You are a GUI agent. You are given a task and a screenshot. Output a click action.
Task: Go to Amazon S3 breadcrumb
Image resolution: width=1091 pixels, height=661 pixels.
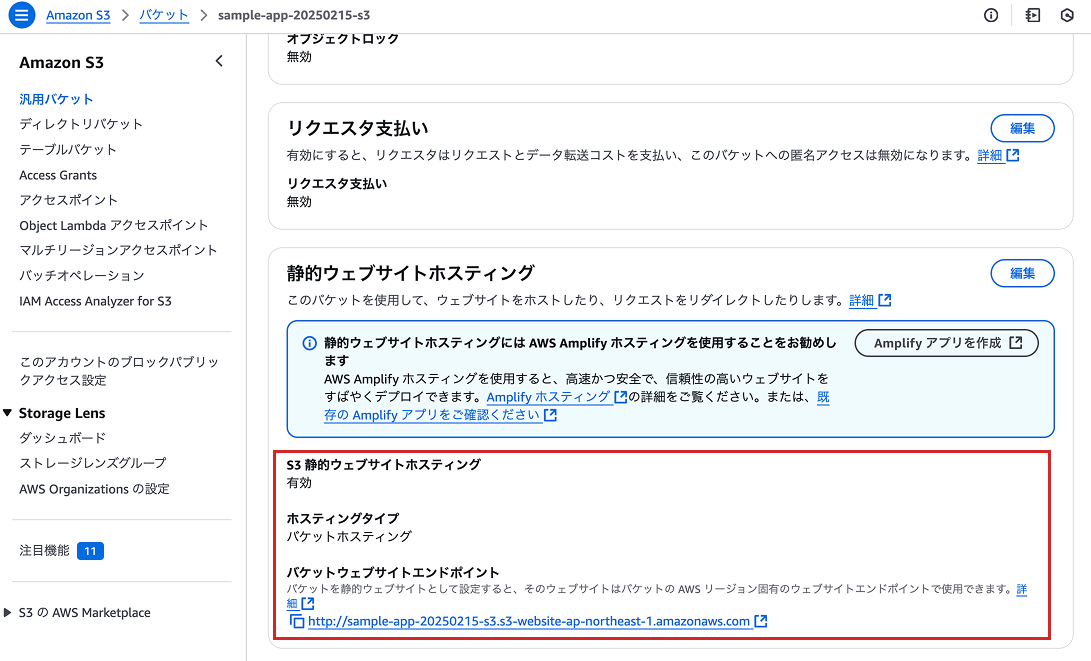pos(78,15)
